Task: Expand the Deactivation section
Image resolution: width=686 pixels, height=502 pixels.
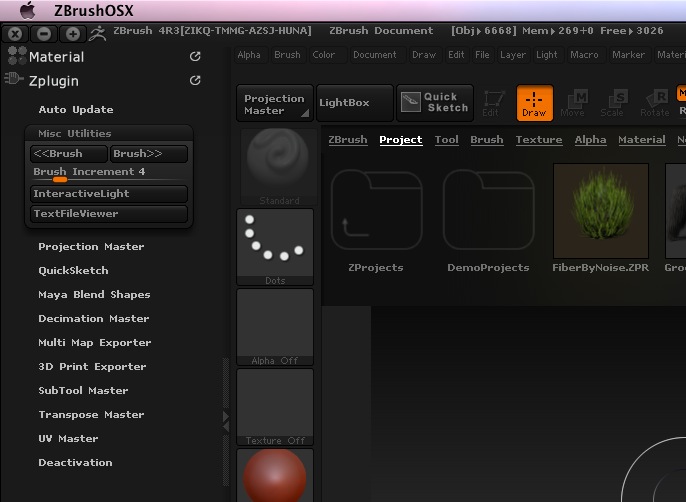Action: (x=75, y=463)
